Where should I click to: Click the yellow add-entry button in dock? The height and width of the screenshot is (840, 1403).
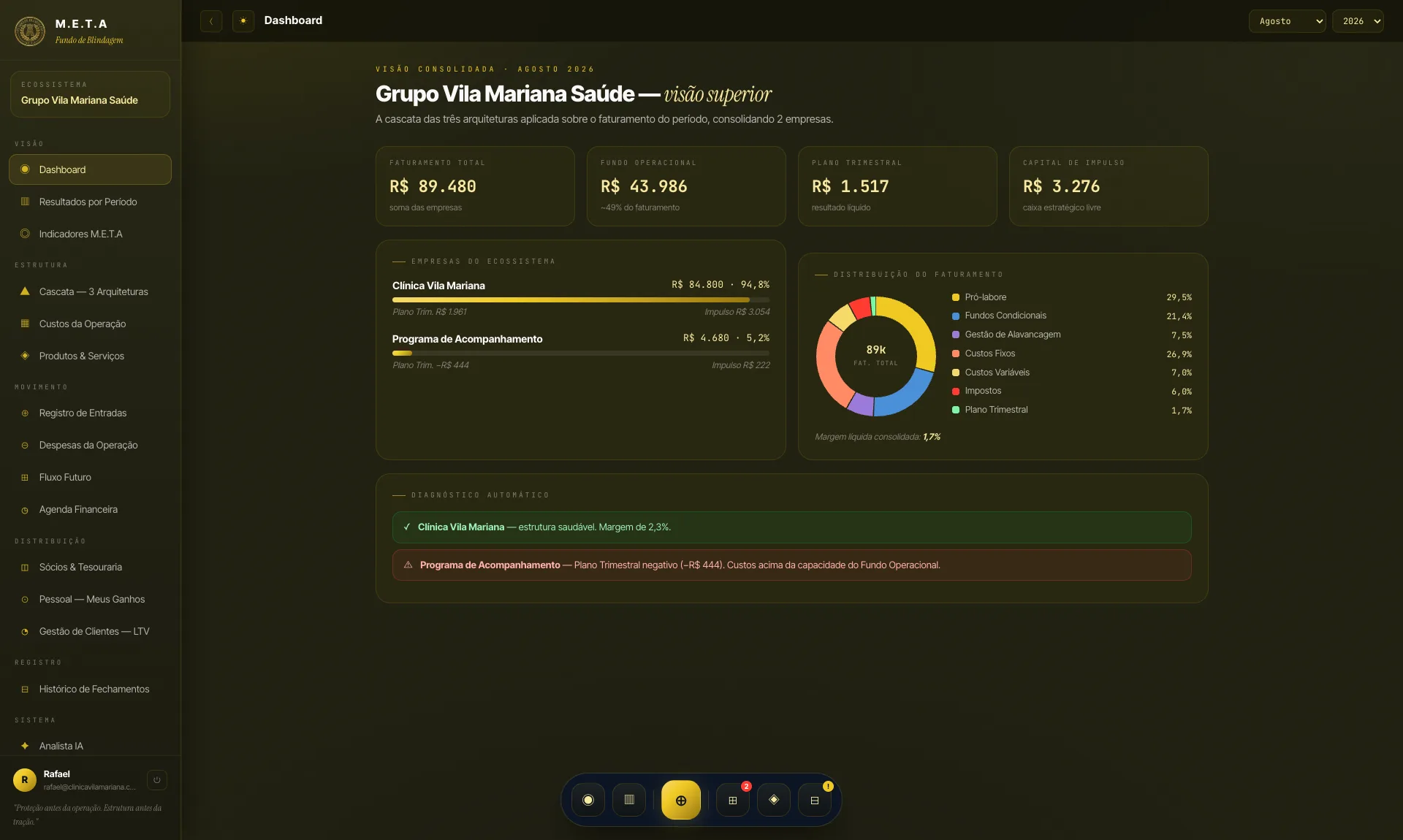coord(681,800)
